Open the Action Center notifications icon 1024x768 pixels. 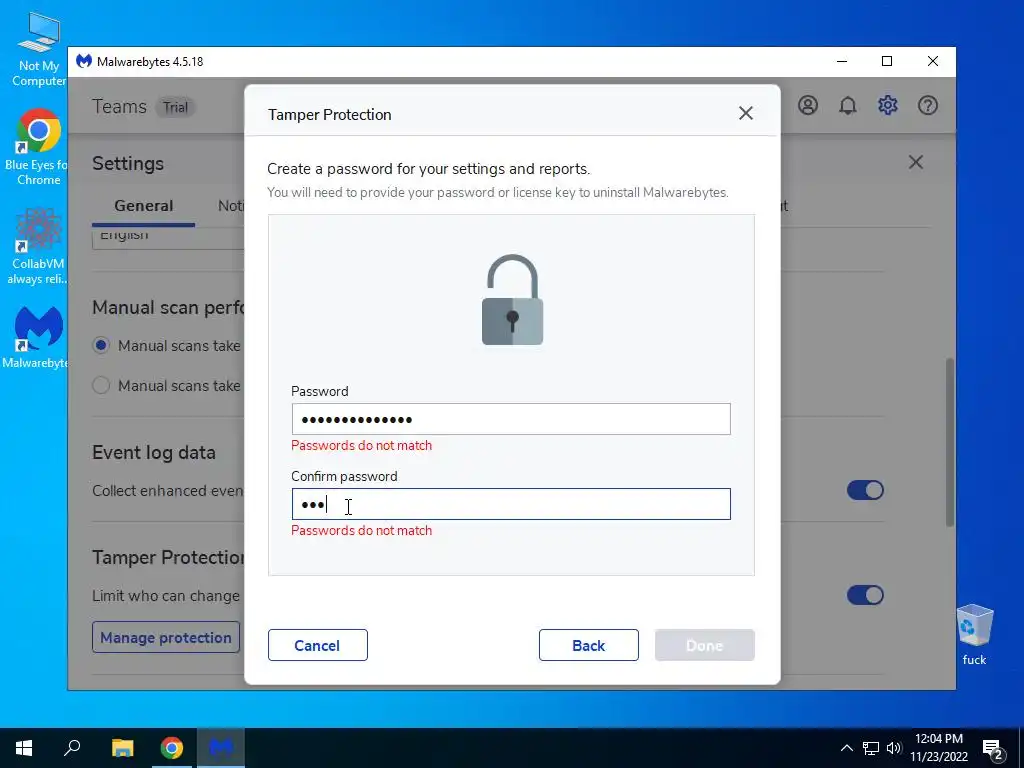pyautogui.click(x=993, y=749)
